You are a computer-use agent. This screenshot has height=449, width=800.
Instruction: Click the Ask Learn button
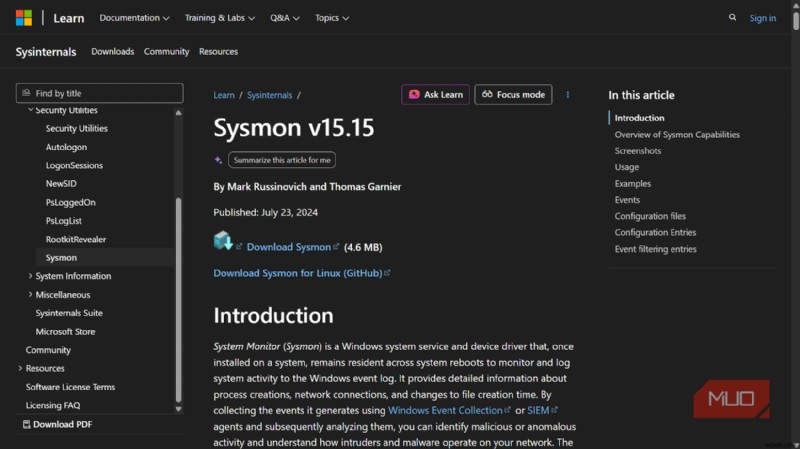(x=435, y=94)
